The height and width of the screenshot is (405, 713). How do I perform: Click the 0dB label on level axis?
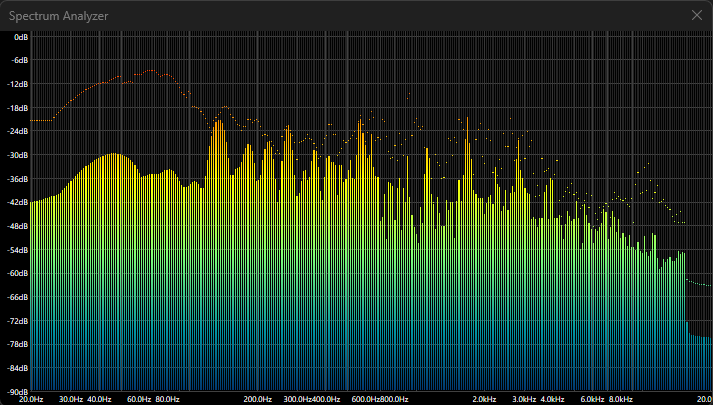[20, 37]
